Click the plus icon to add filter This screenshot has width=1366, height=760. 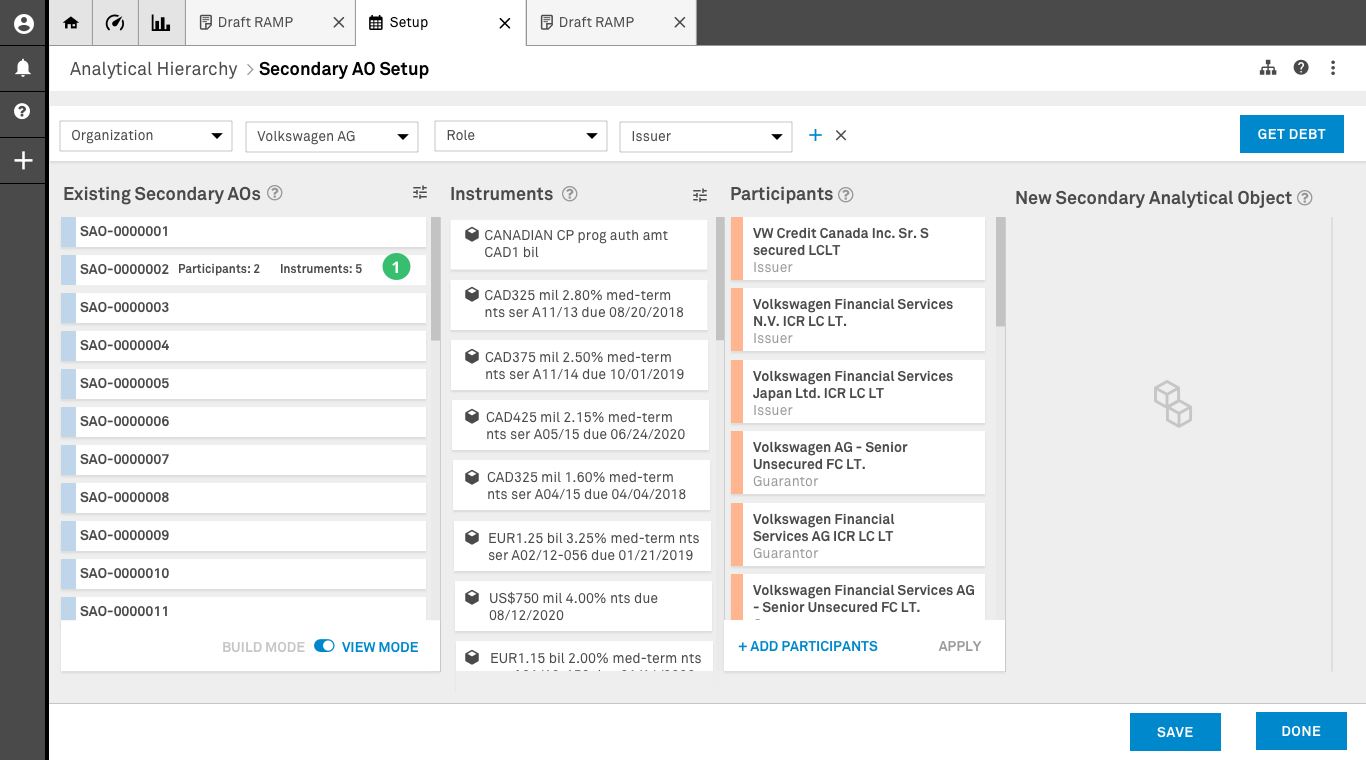815,135
